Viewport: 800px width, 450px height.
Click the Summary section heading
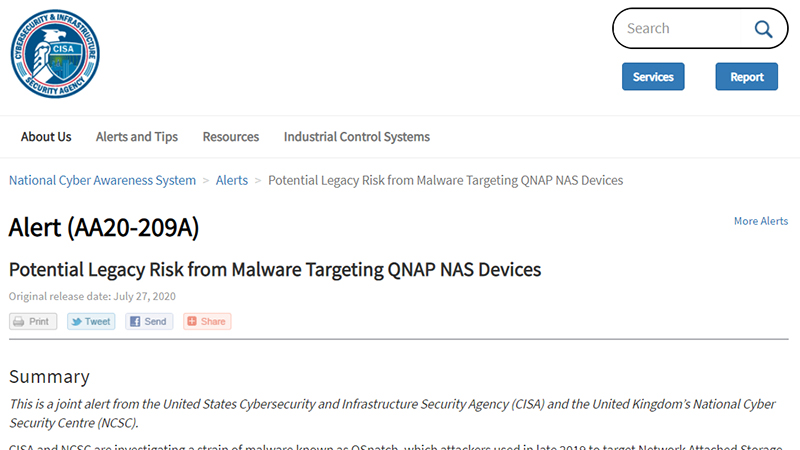(x=49, y=377)
